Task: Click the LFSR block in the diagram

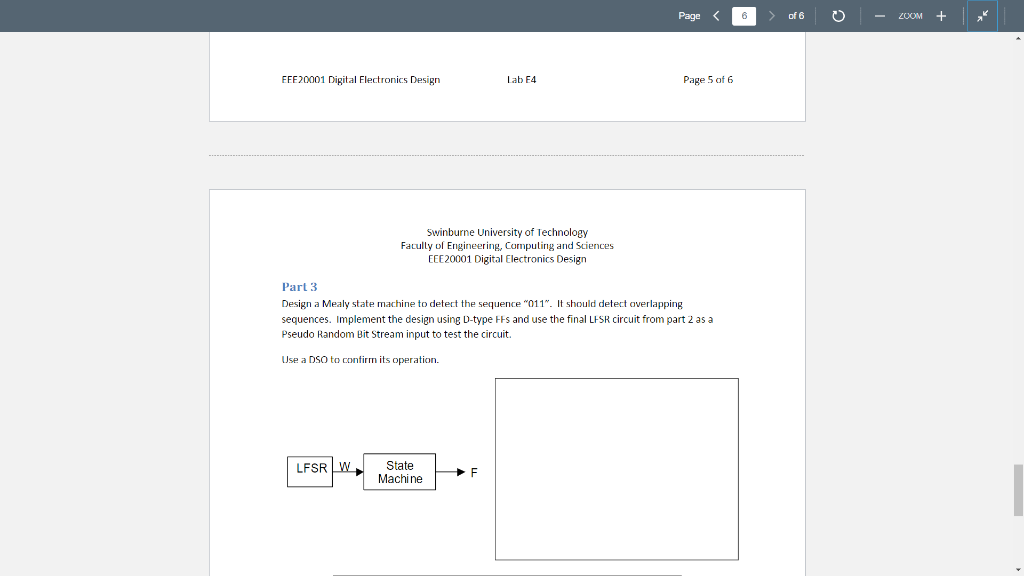Action: coord(309,471)
